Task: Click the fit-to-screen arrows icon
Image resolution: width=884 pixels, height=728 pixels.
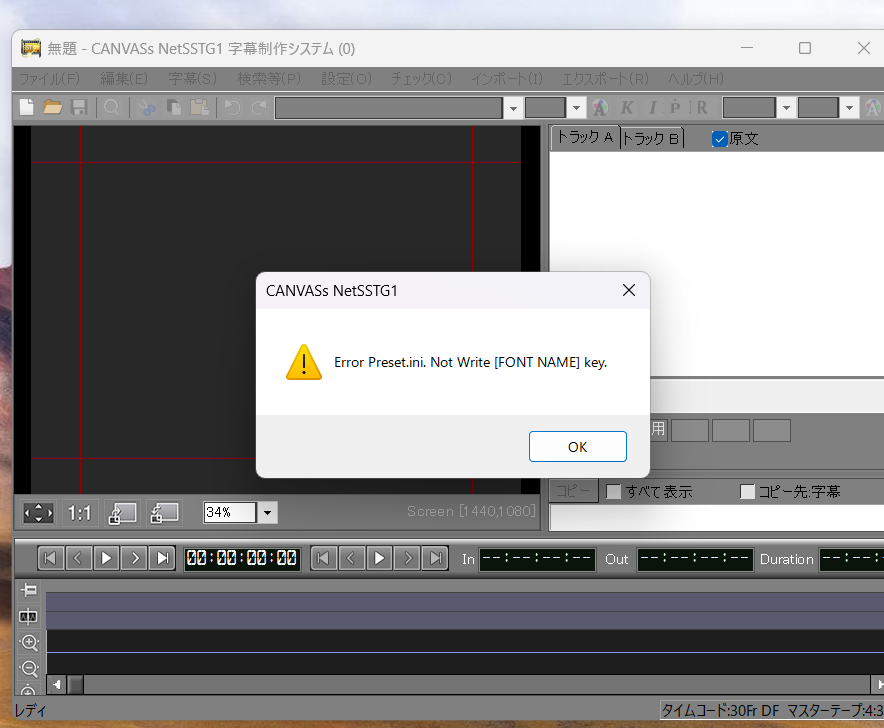Action: [x=38, y=513]
